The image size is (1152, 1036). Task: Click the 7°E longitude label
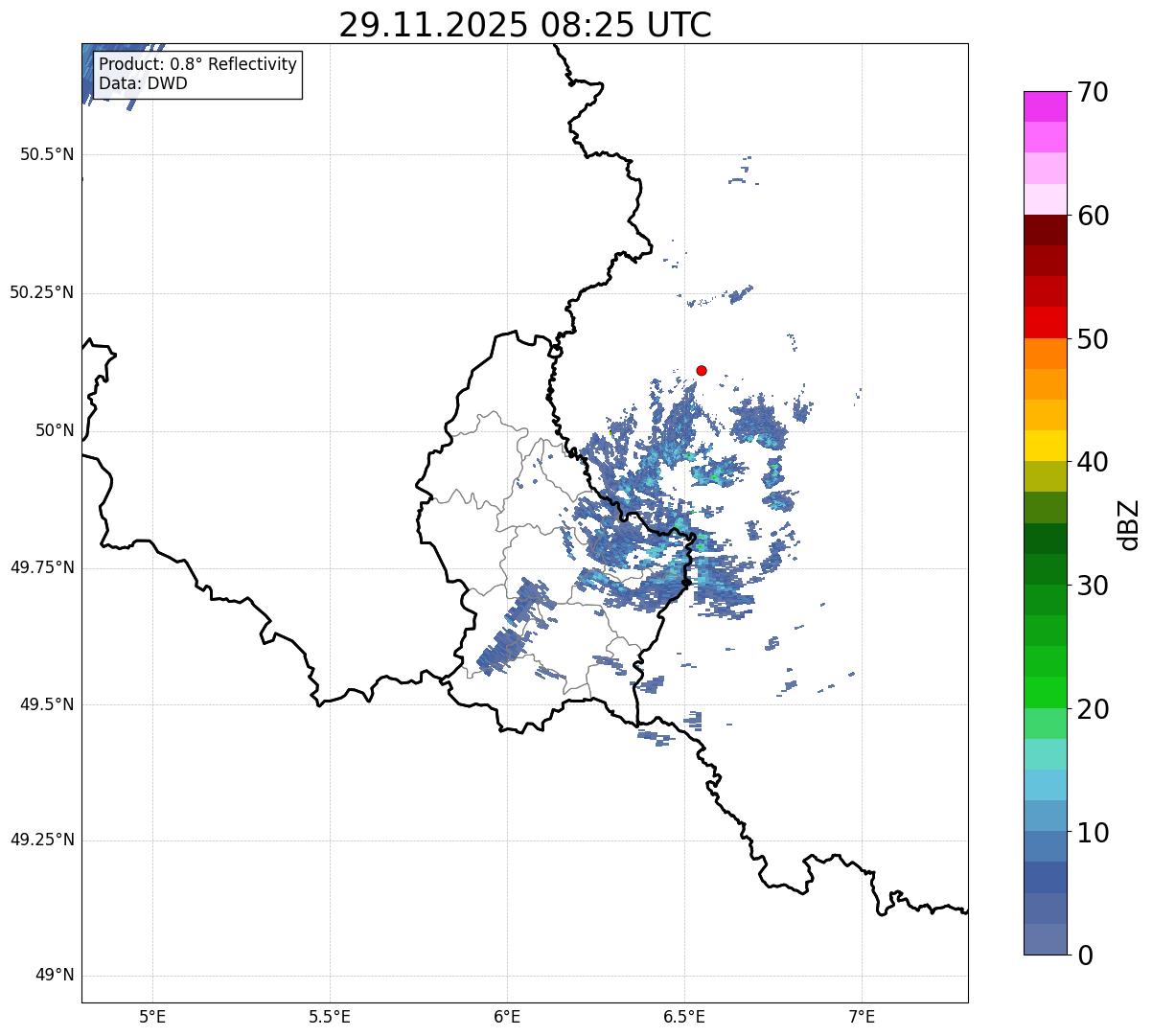click(x=862, y=1016)
